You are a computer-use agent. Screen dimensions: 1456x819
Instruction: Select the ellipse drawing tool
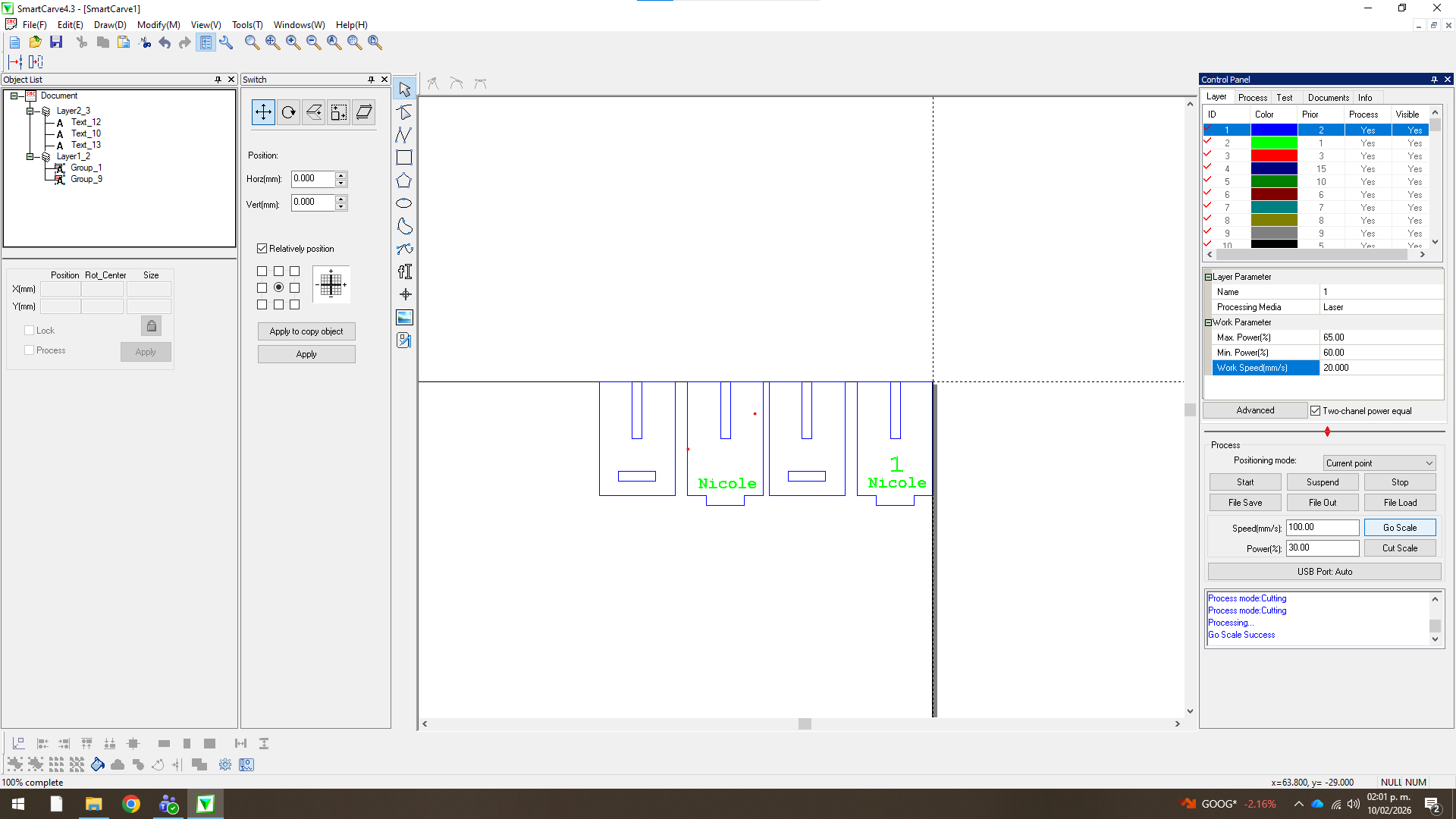click(x=404, y=203)
